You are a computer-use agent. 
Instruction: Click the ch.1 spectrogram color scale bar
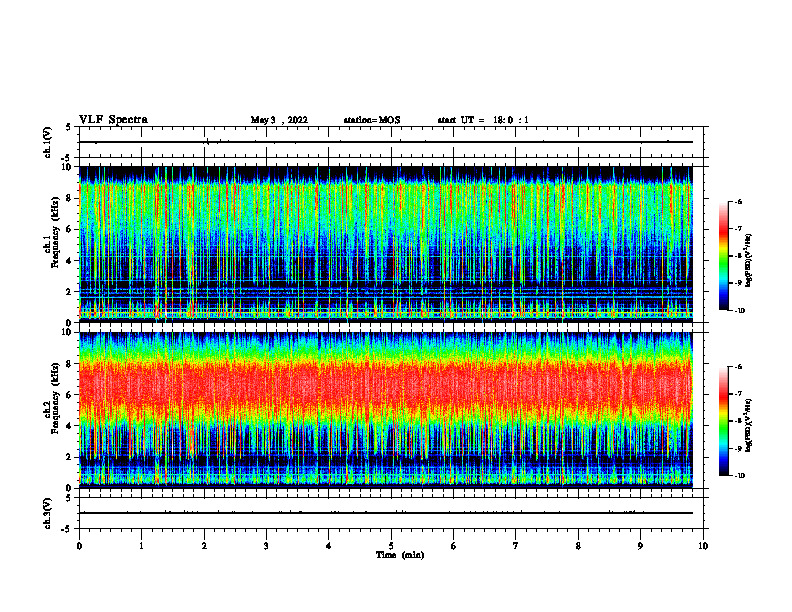723,256
